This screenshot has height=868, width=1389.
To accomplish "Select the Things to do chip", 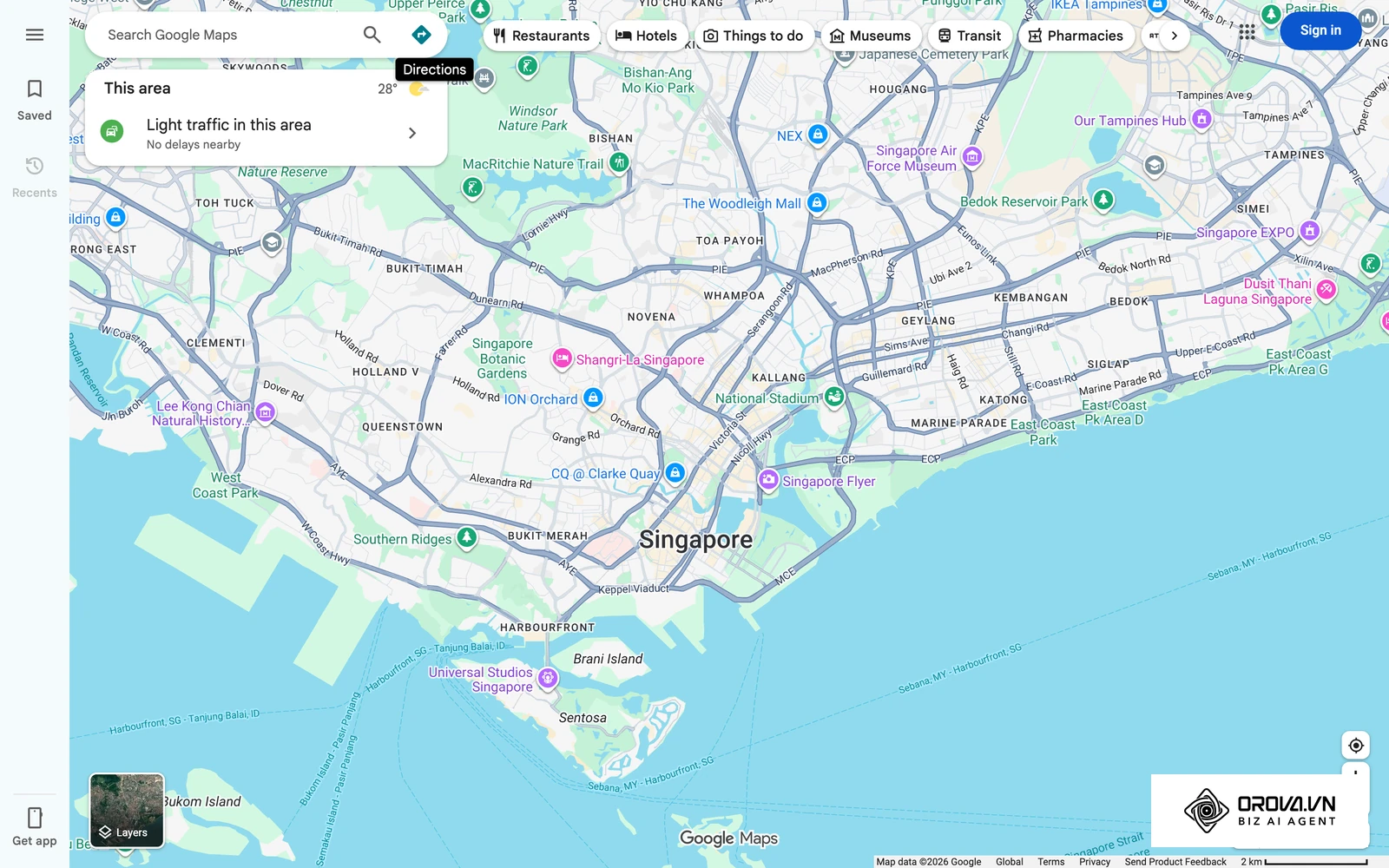I will [754, 36].
